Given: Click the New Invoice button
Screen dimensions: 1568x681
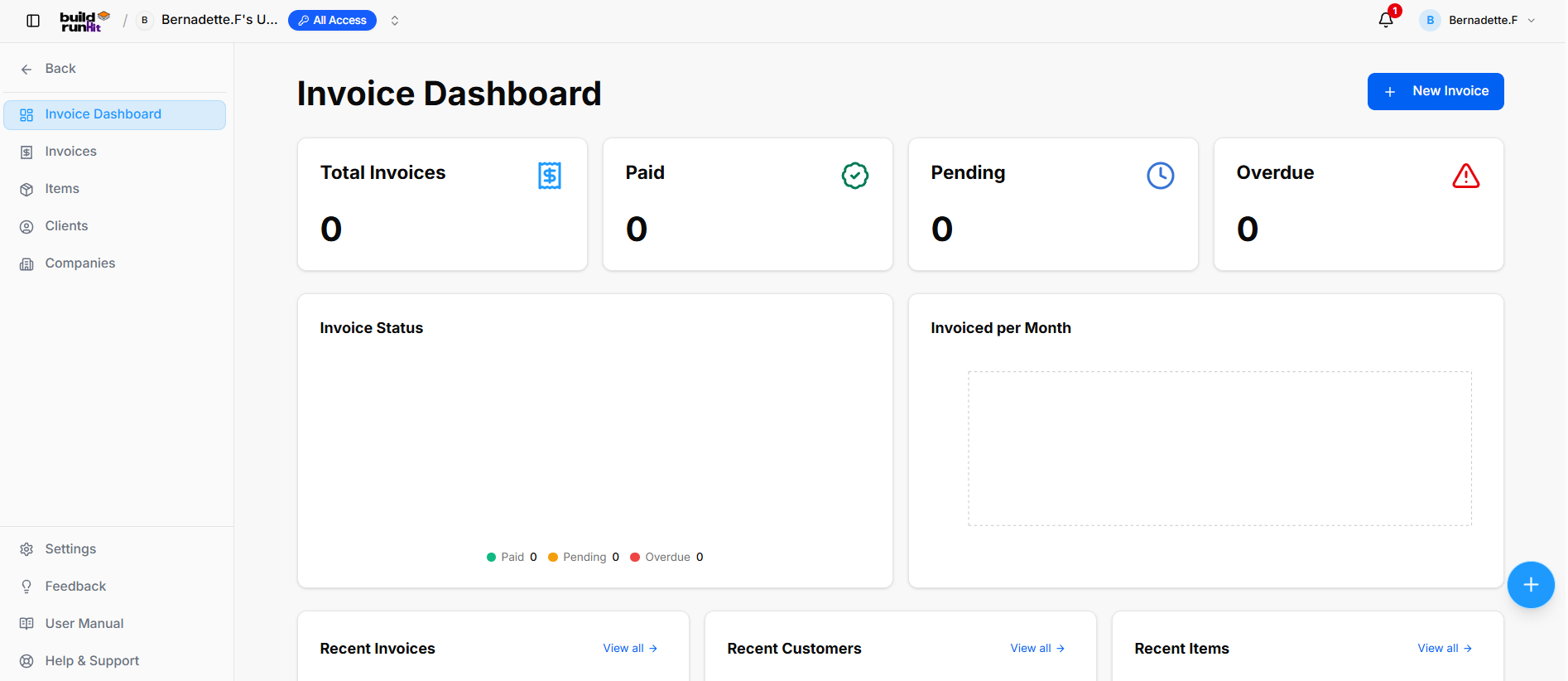Looking at the screenshot, I should tap(1436, 91).
